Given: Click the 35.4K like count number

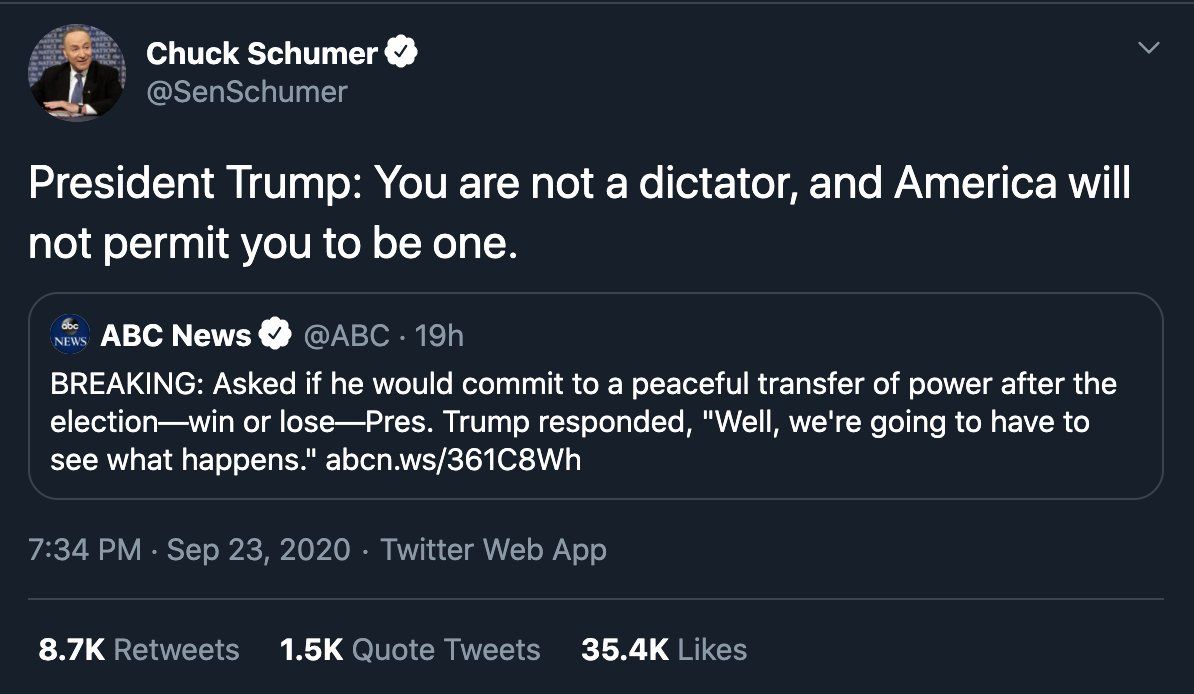Looking at the screenshot, I should tap(625, 650).
